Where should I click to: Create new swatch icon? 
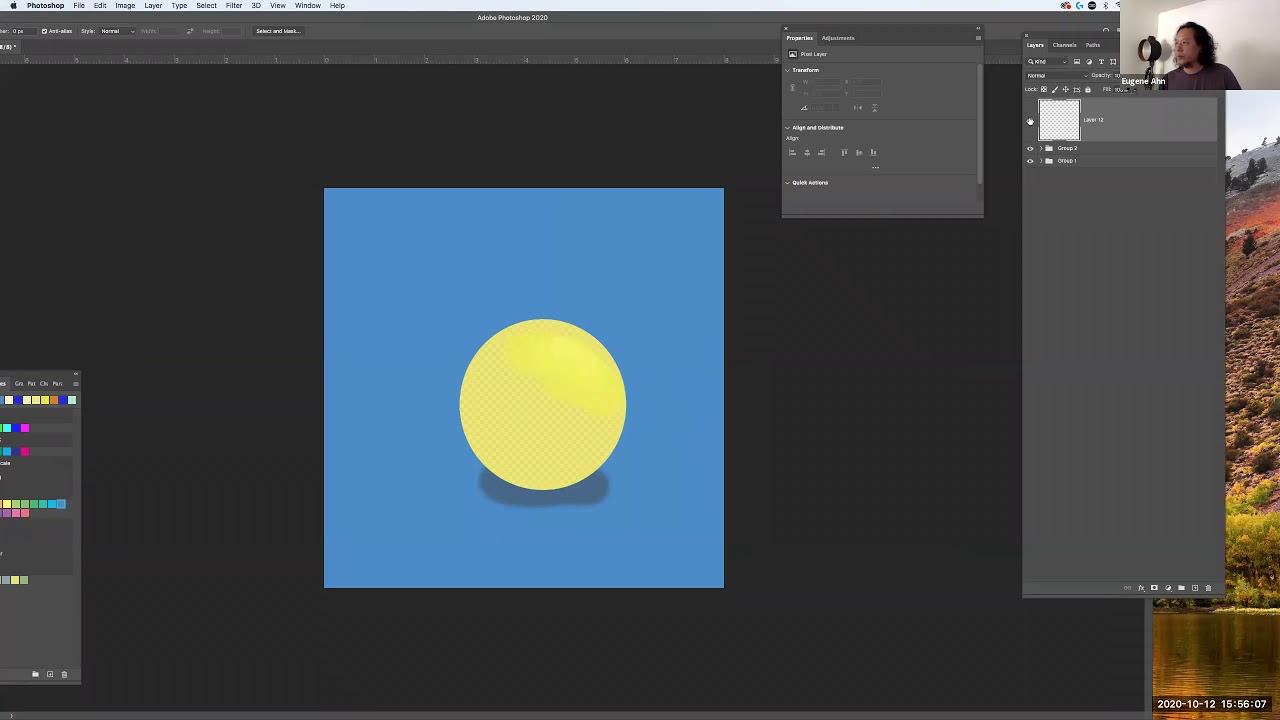click(50, 674)
